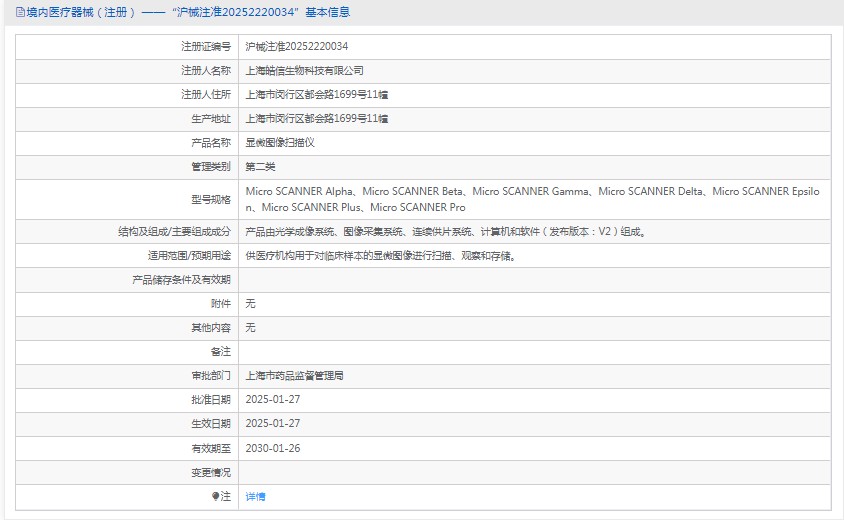The image size is (844, 520).
Task: Select product name 显微图像扫描仪
Action: 280,143
